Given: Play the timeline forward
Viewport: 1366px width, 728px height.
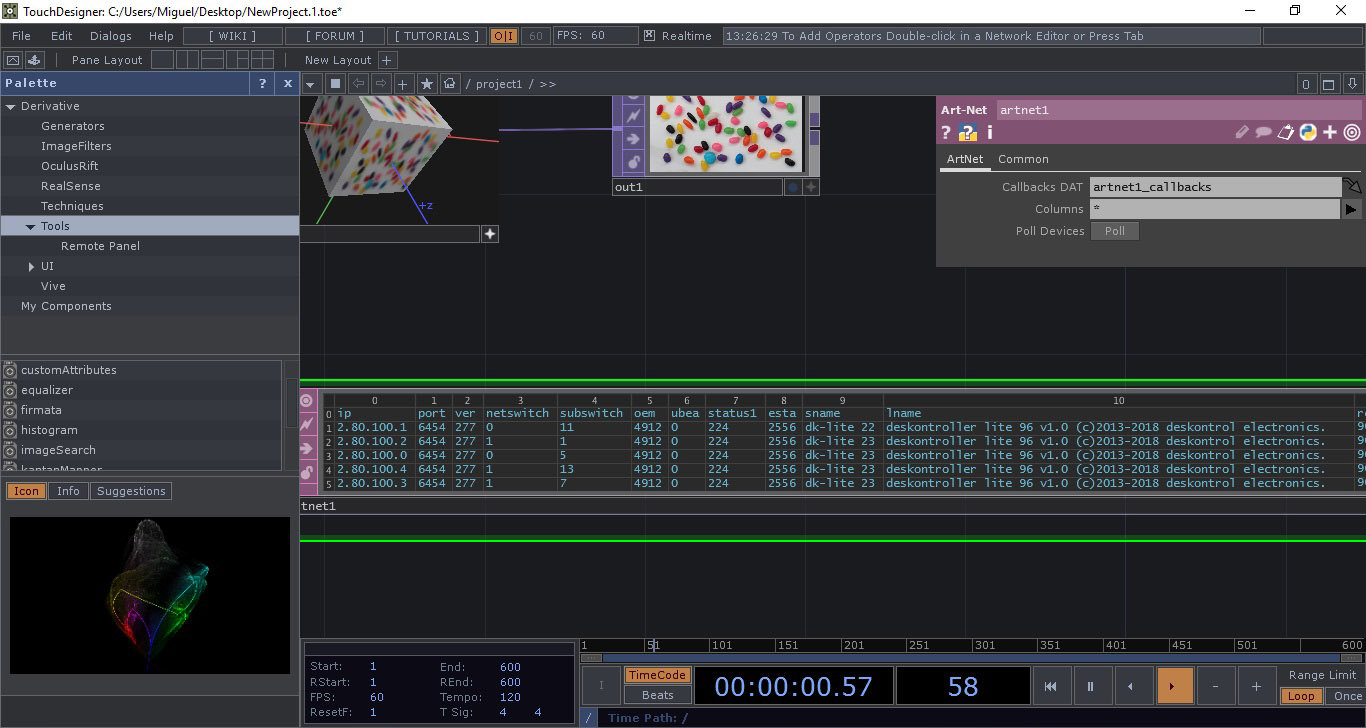Looking at the screenshot, I should click(1173, 686).
